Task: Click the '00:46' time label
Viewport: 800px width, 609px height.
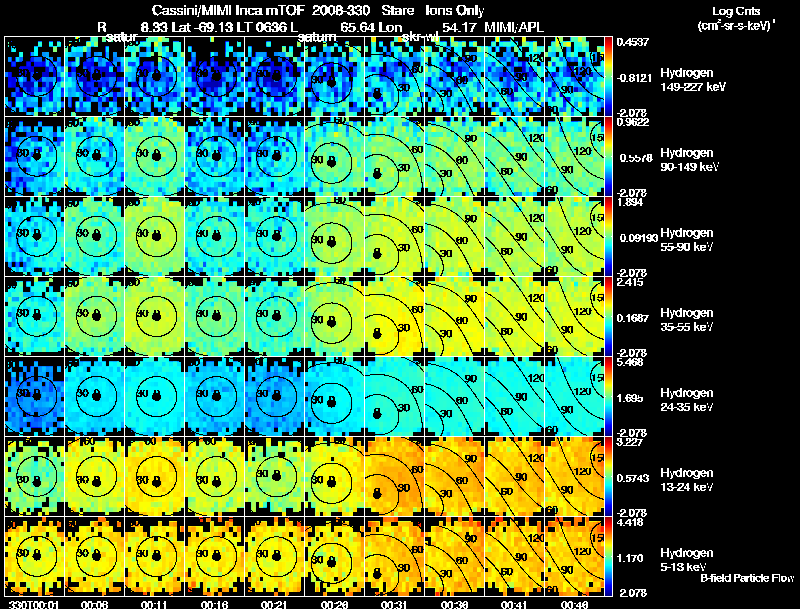Action: click(575, 604)
